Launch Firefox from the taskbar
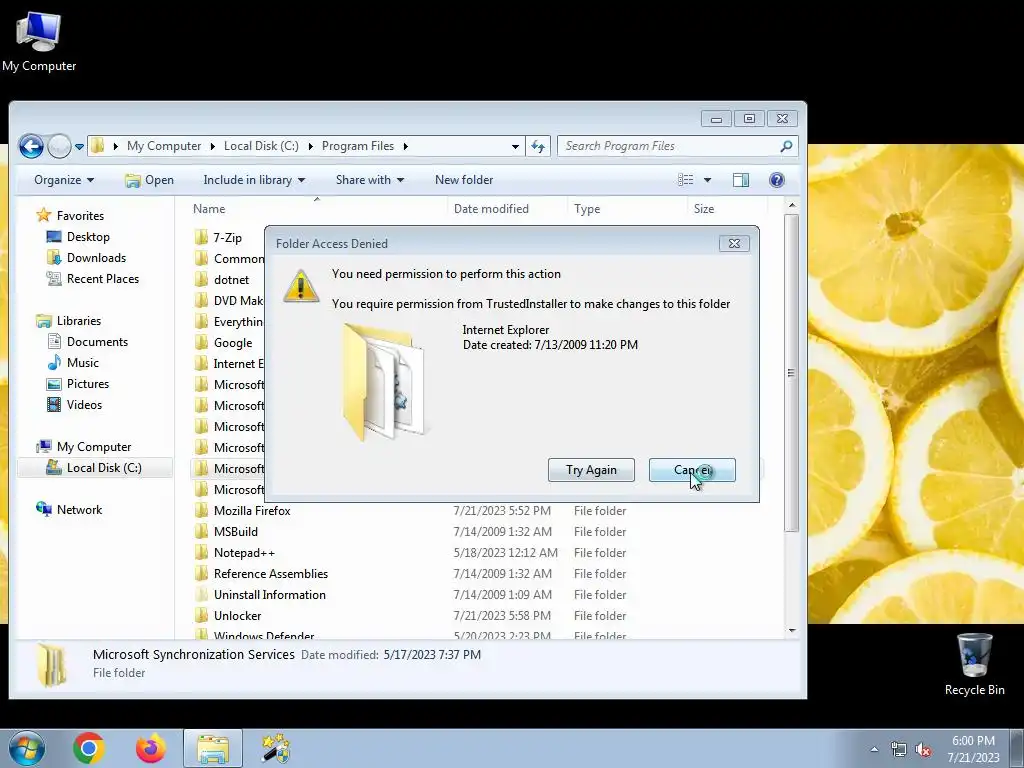 151,748
